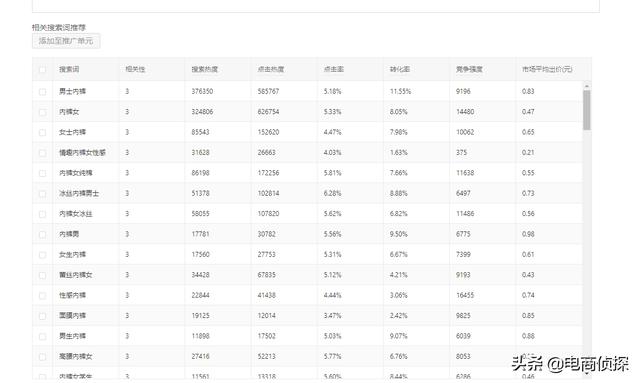Select the 男生内裤 row checkbox

tap(42, 336)
